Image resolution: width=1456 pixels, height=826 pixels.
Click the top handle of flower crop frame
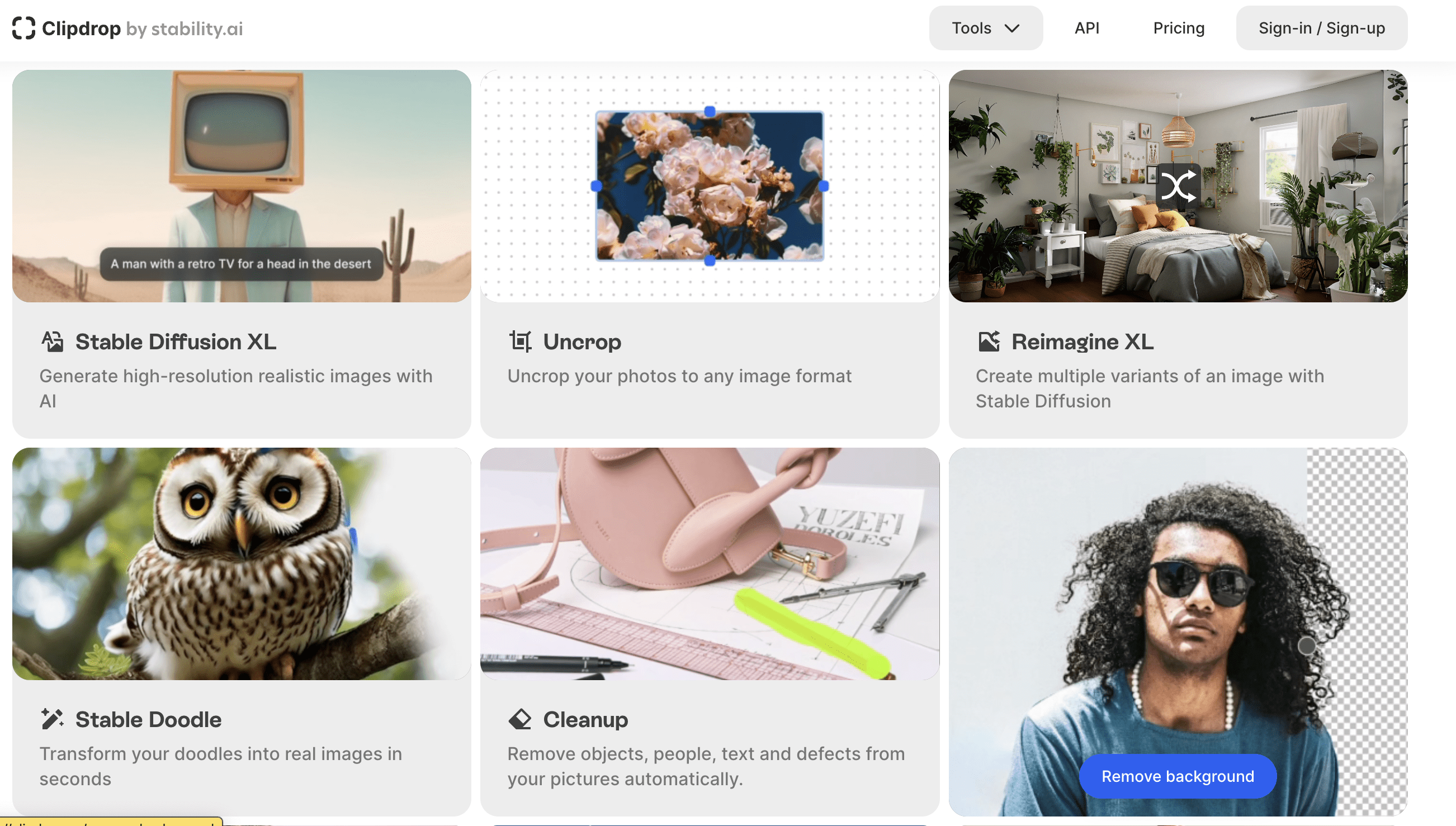point(710,111)
